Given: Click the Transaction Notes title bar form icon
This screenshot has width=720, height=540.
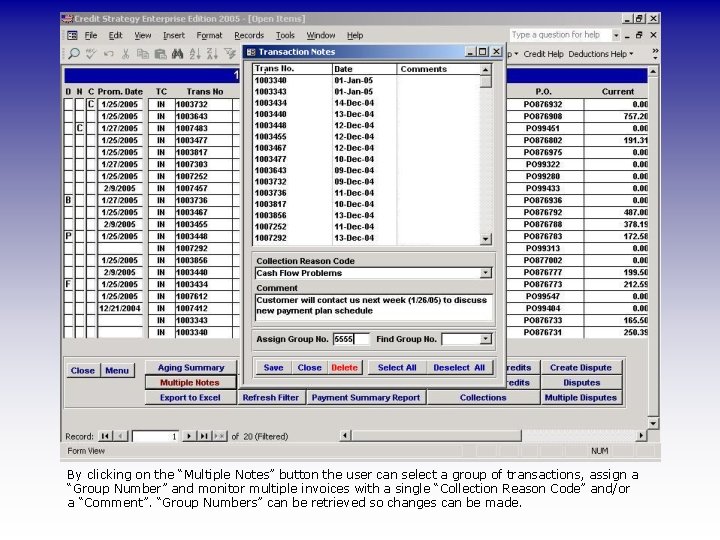Looking at the screenshot, I should (251, 52).
